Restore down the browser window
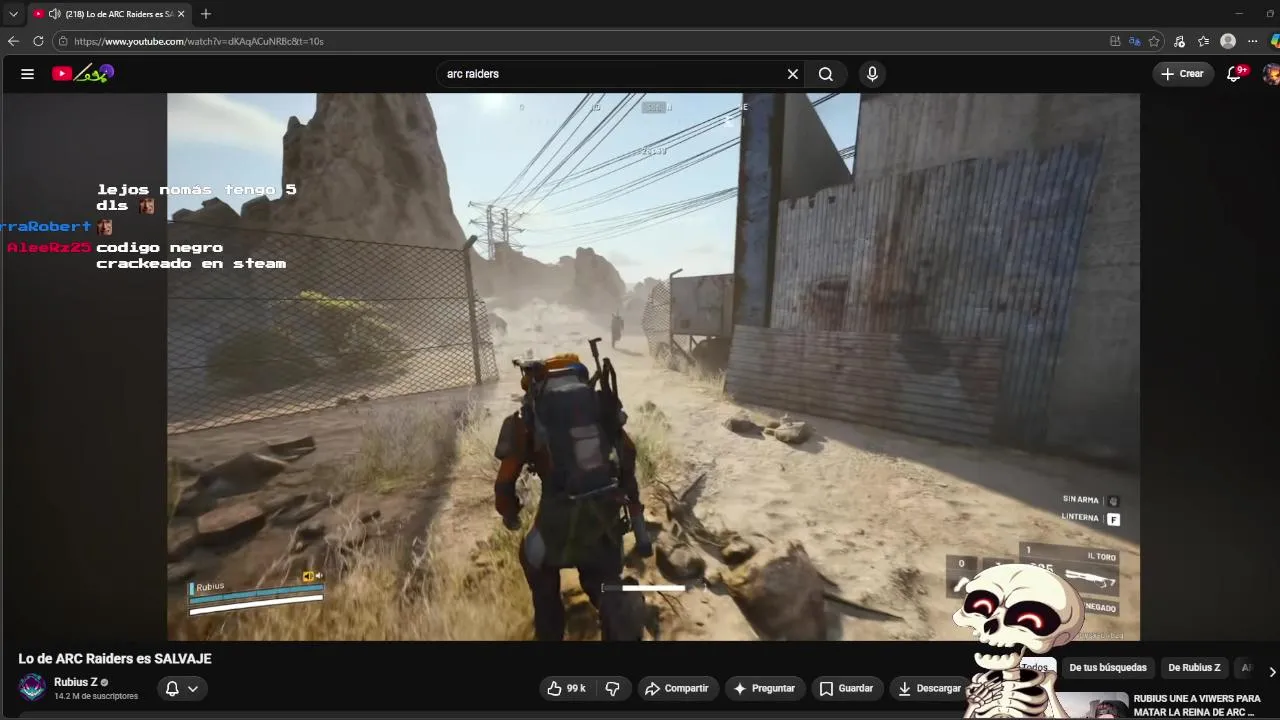Image resolution: width=1280 pixels, height=720 pixels. [1272, 14]
